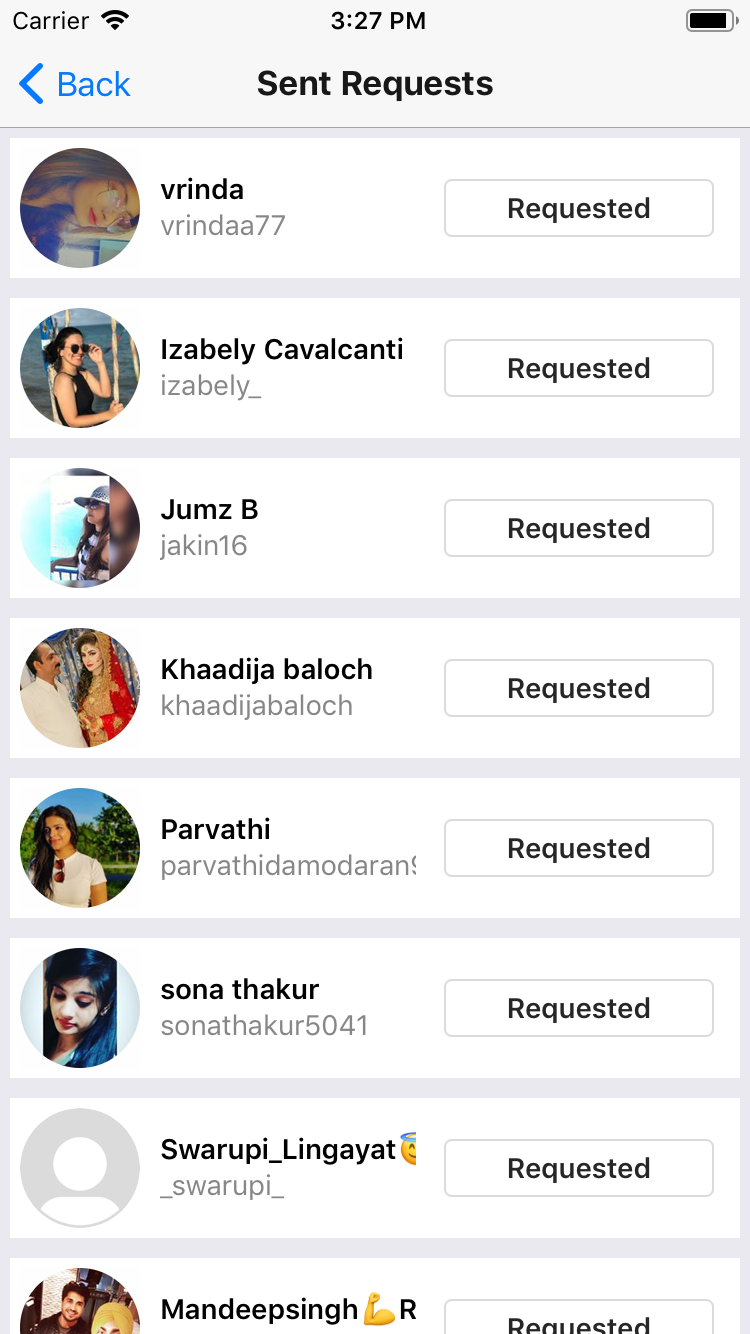
Task: Select the Khaadija baloch name text
Action: click(x=266, y=670)
